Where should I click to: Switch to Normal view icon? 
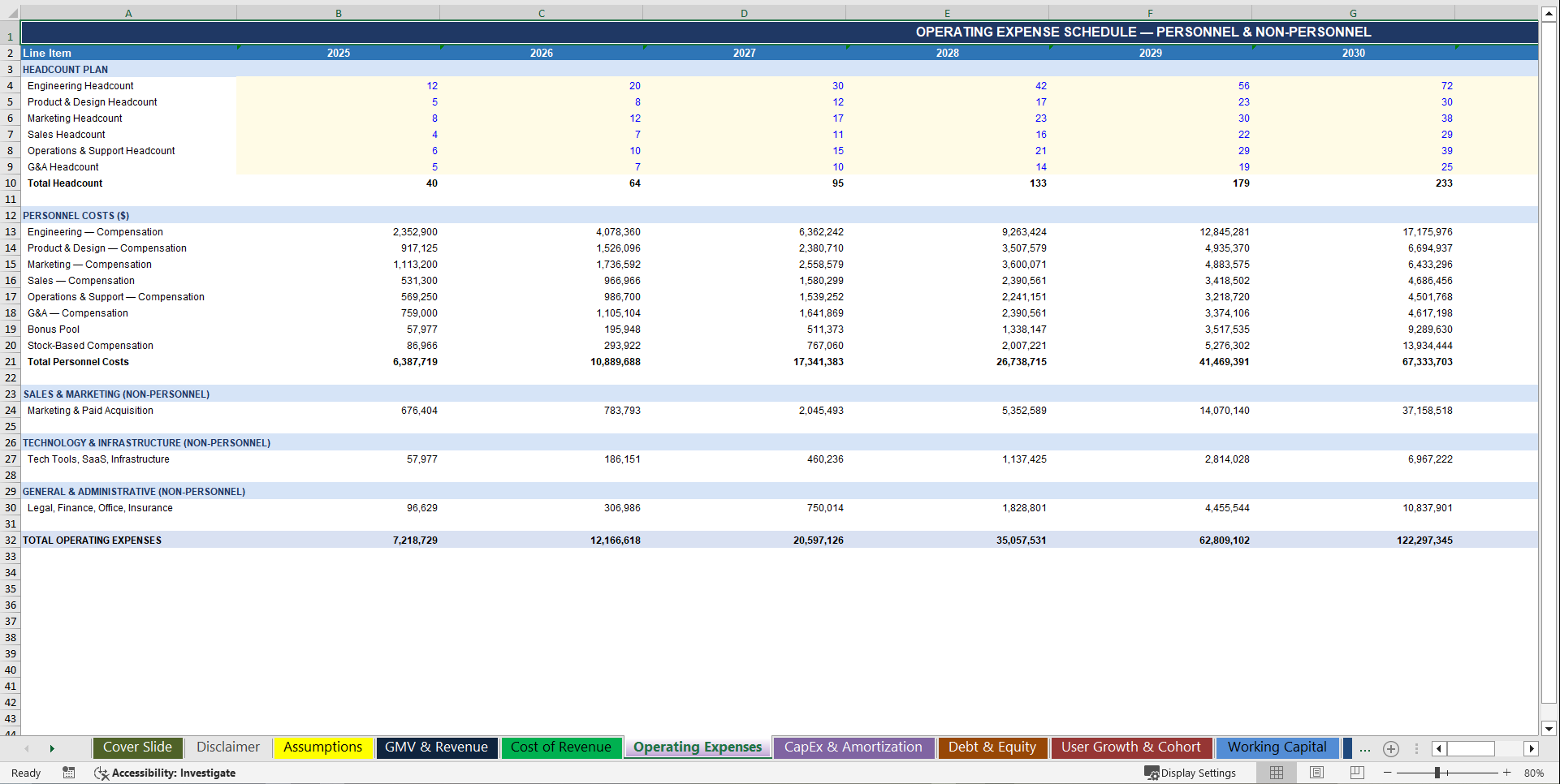click(x=1276, y=773)
